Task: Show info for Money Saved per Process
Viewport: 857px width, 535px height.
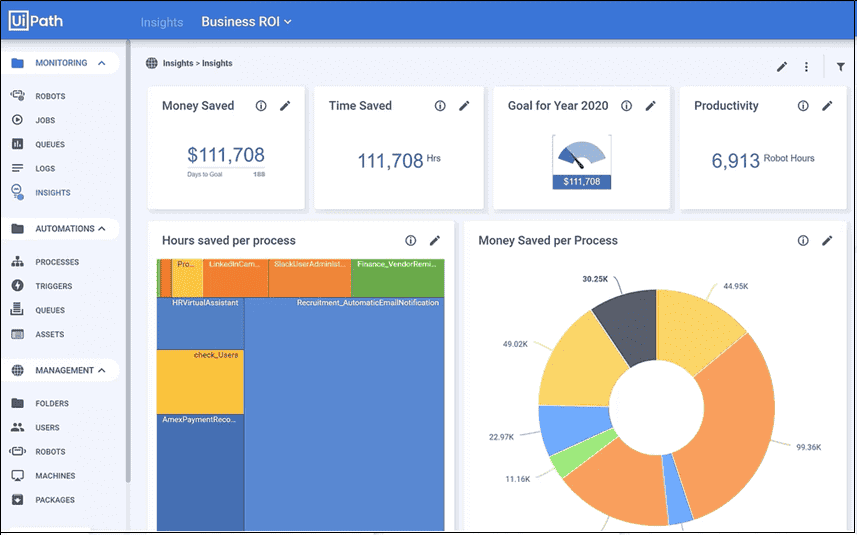Action: [x=803, y=240]
